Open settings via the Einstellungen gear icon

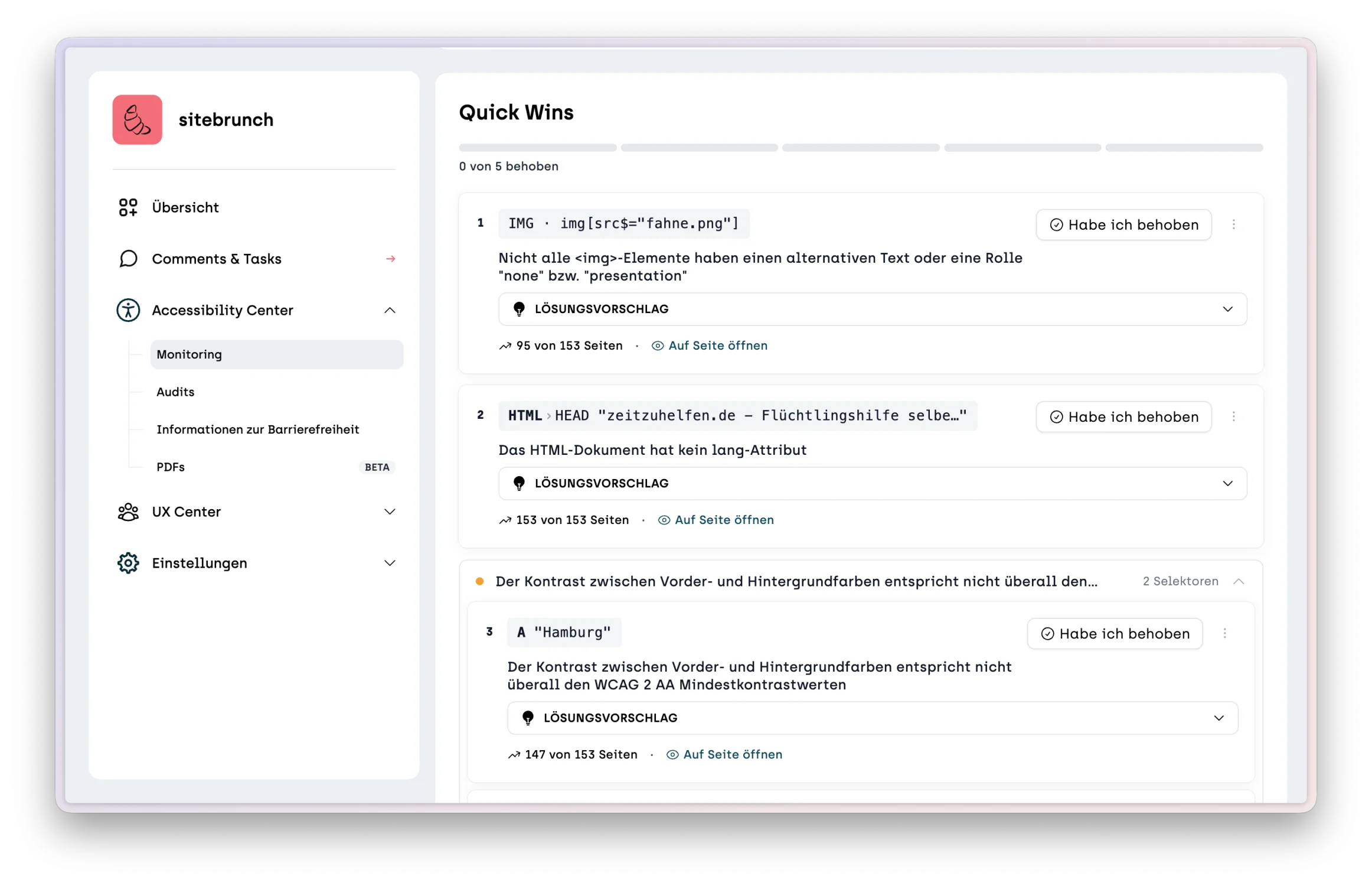tap(128, 563)
